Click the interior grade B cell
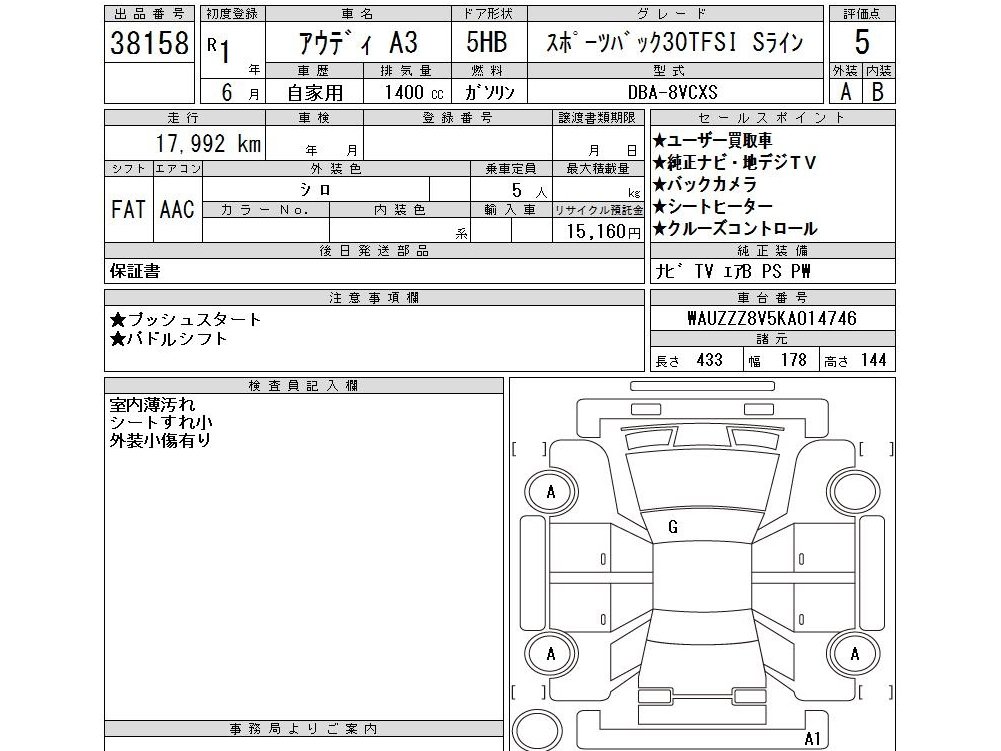Viewport: 1001px width, 751px height. [878, 93]
